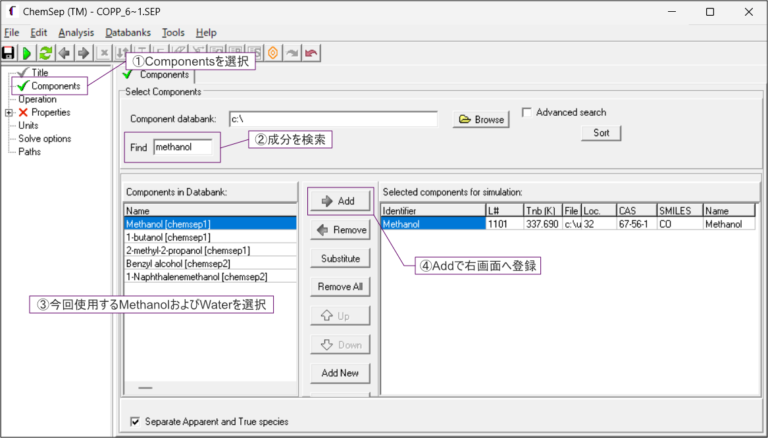Select Methanol identifier in selected components table
Viewport: 768px width, 438px height.
pyautogui.click(x=433, y=224)
